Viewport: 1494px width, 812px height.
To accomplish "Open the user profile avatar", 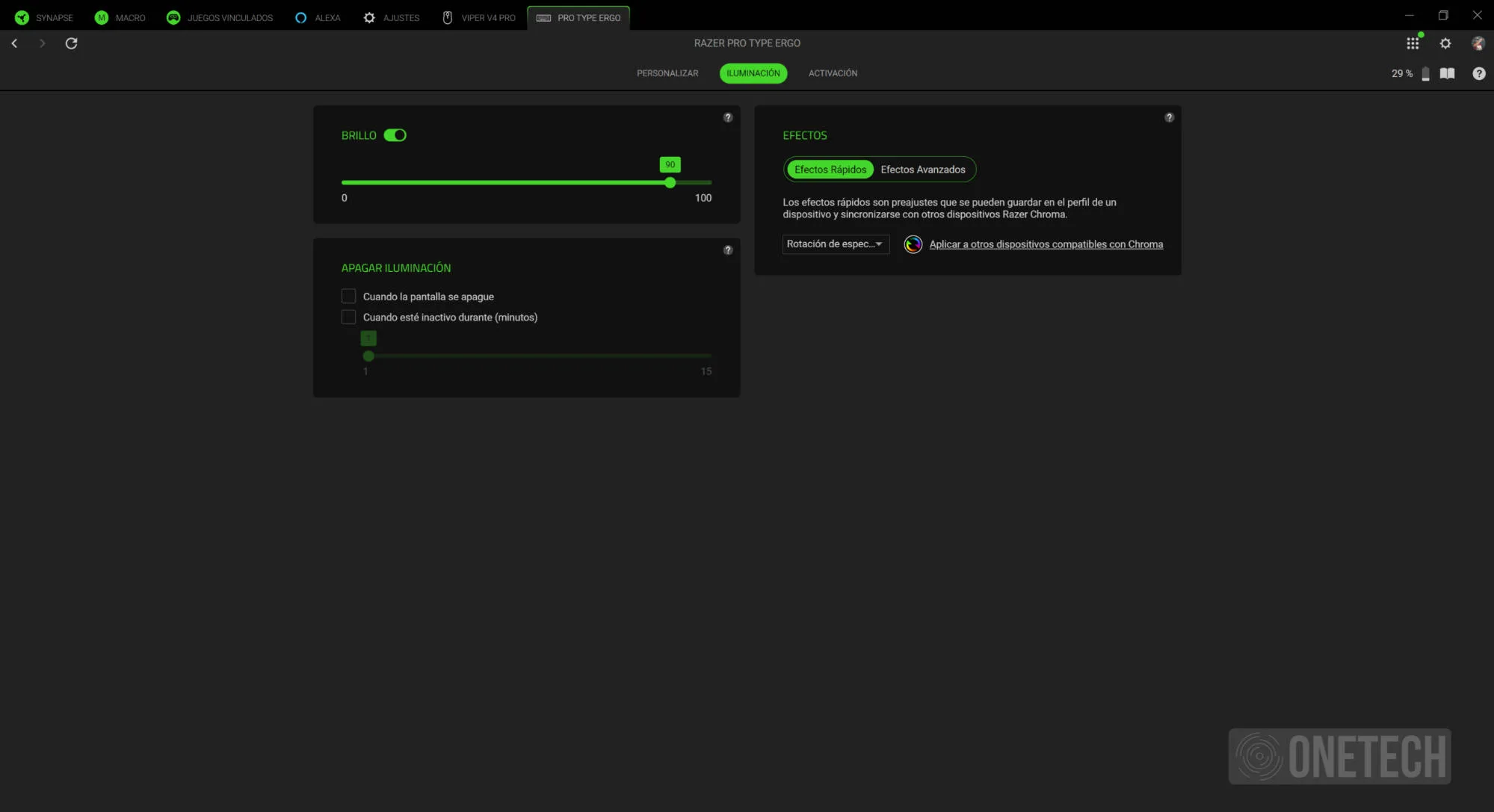I will click(1478, 43).
